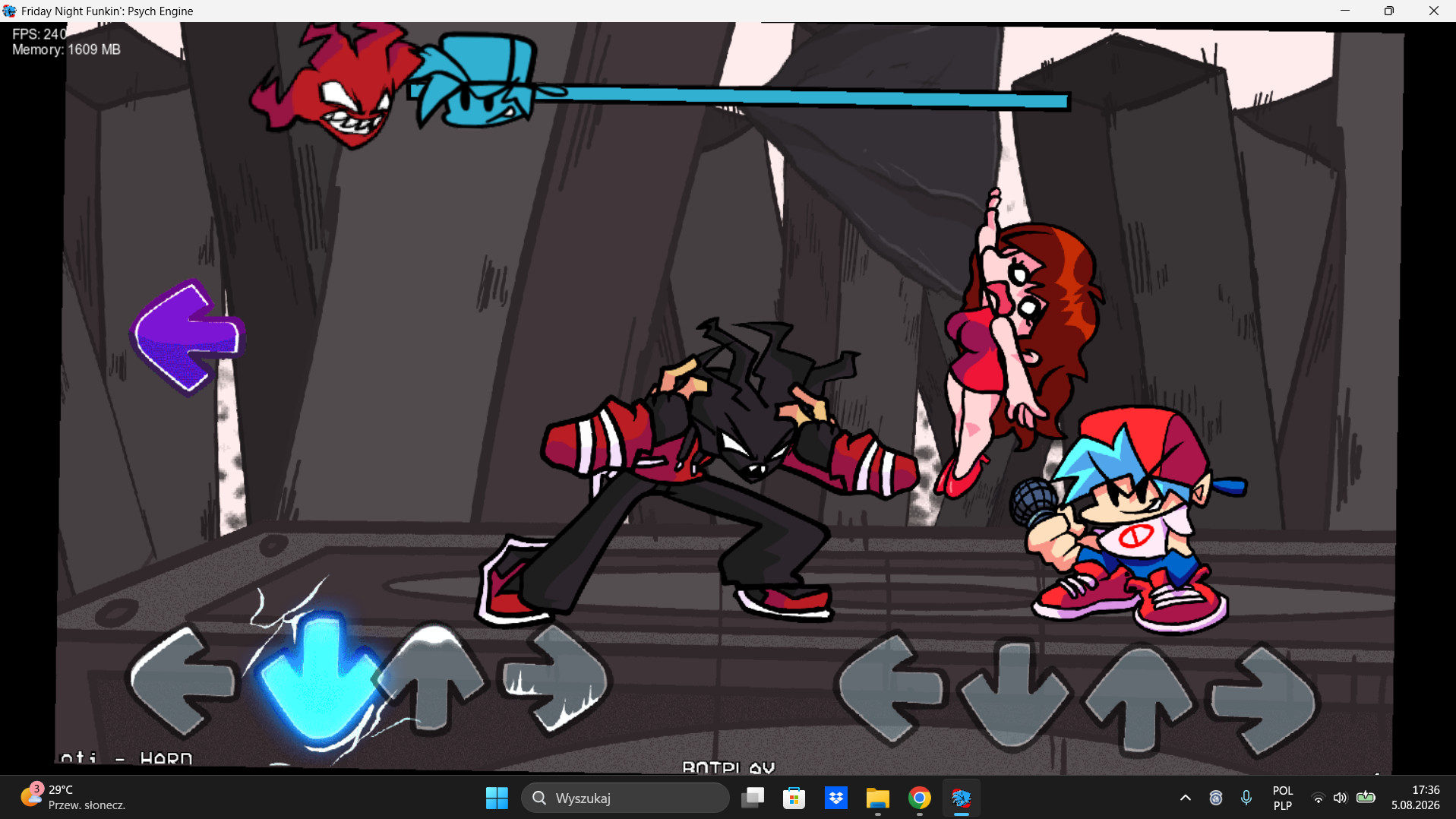Click the Friday Night Funkin' taskbar icon
The width and height of the screenshot is (1456, 819).
pyautogui.click(x=962, y=798)
